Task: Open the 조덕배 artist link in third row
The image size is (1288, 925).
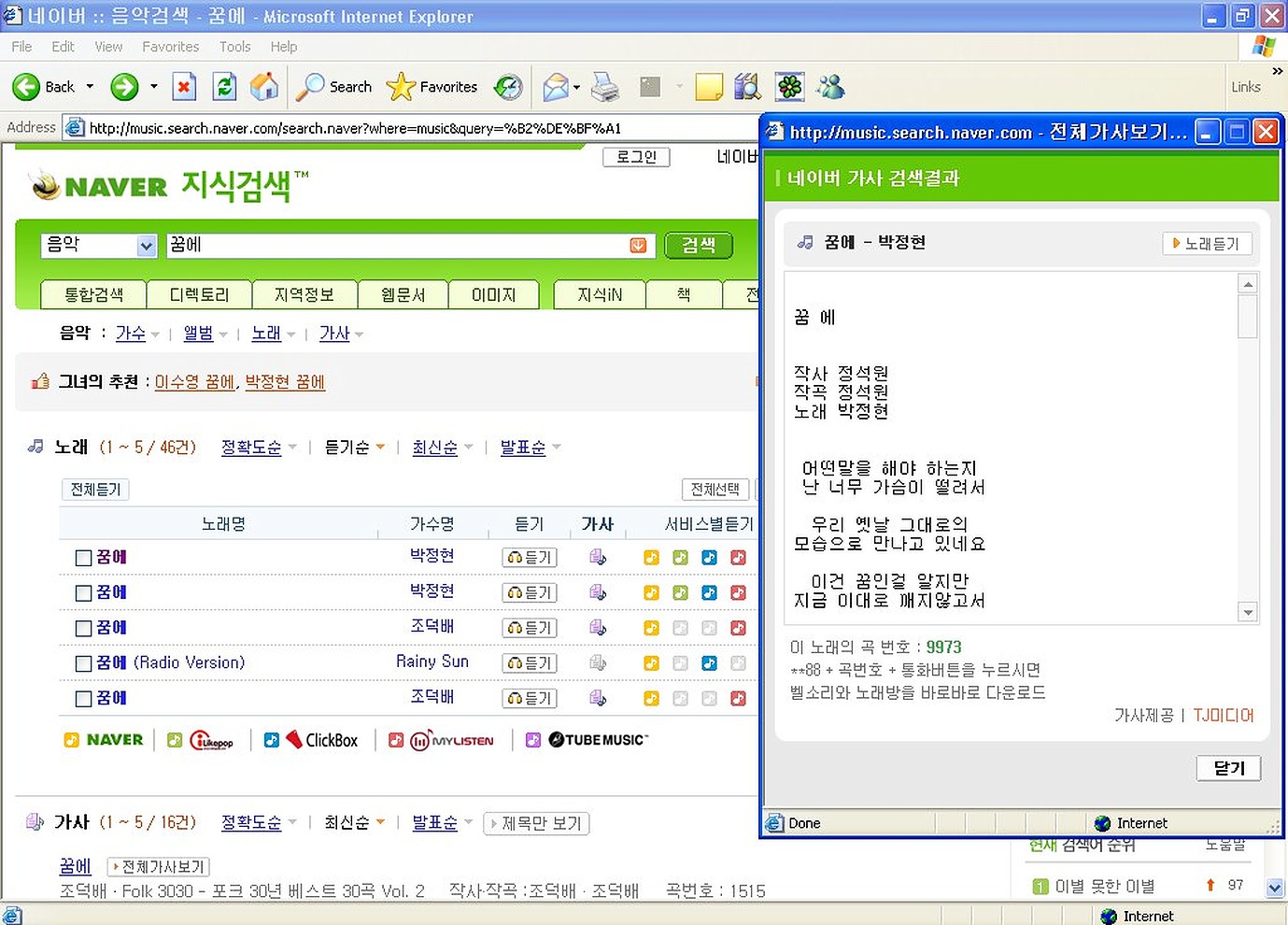Action: [432, 626]
